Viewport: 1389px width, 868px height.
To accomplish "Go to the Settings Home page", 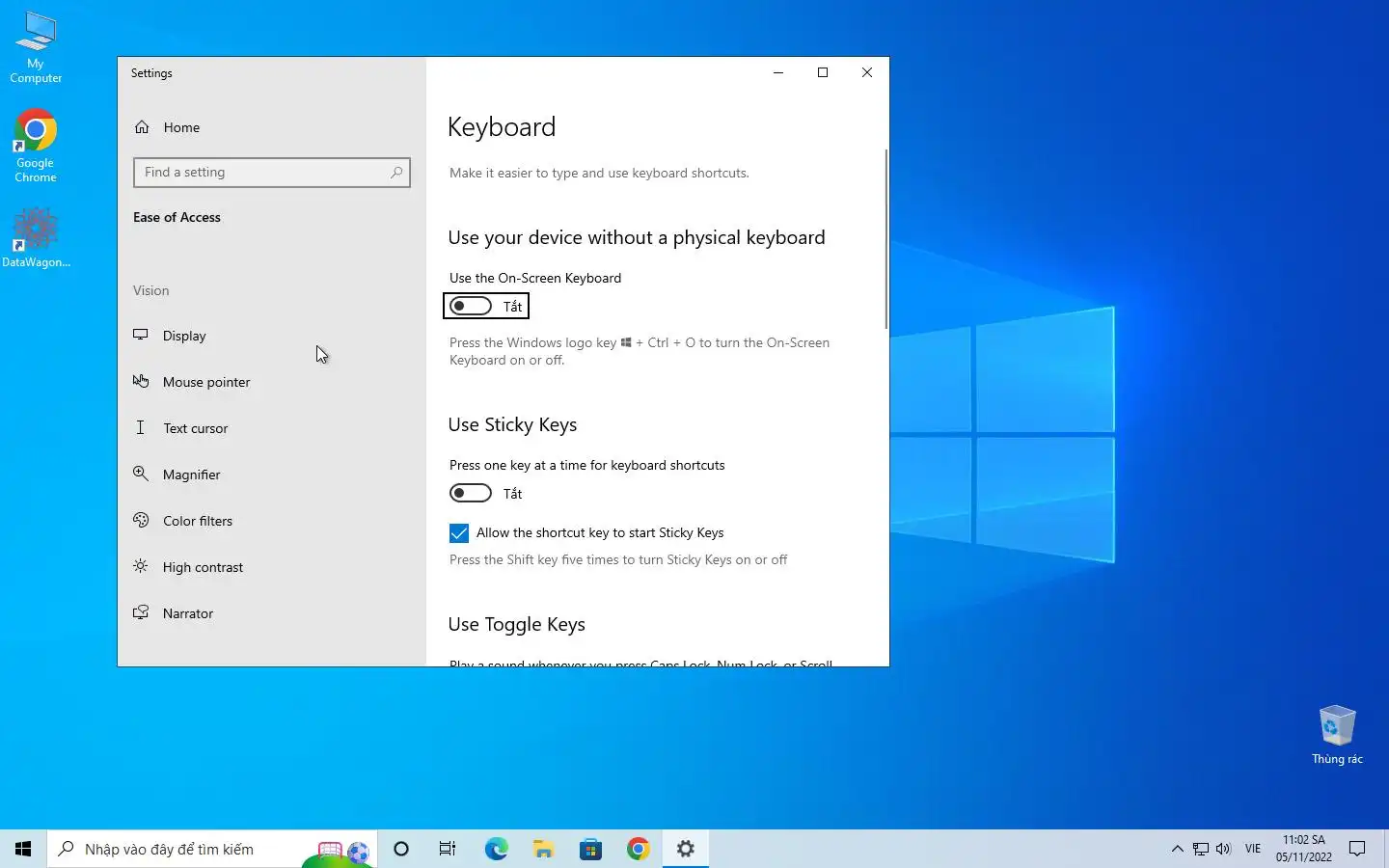I will click(x=271, y=127).
